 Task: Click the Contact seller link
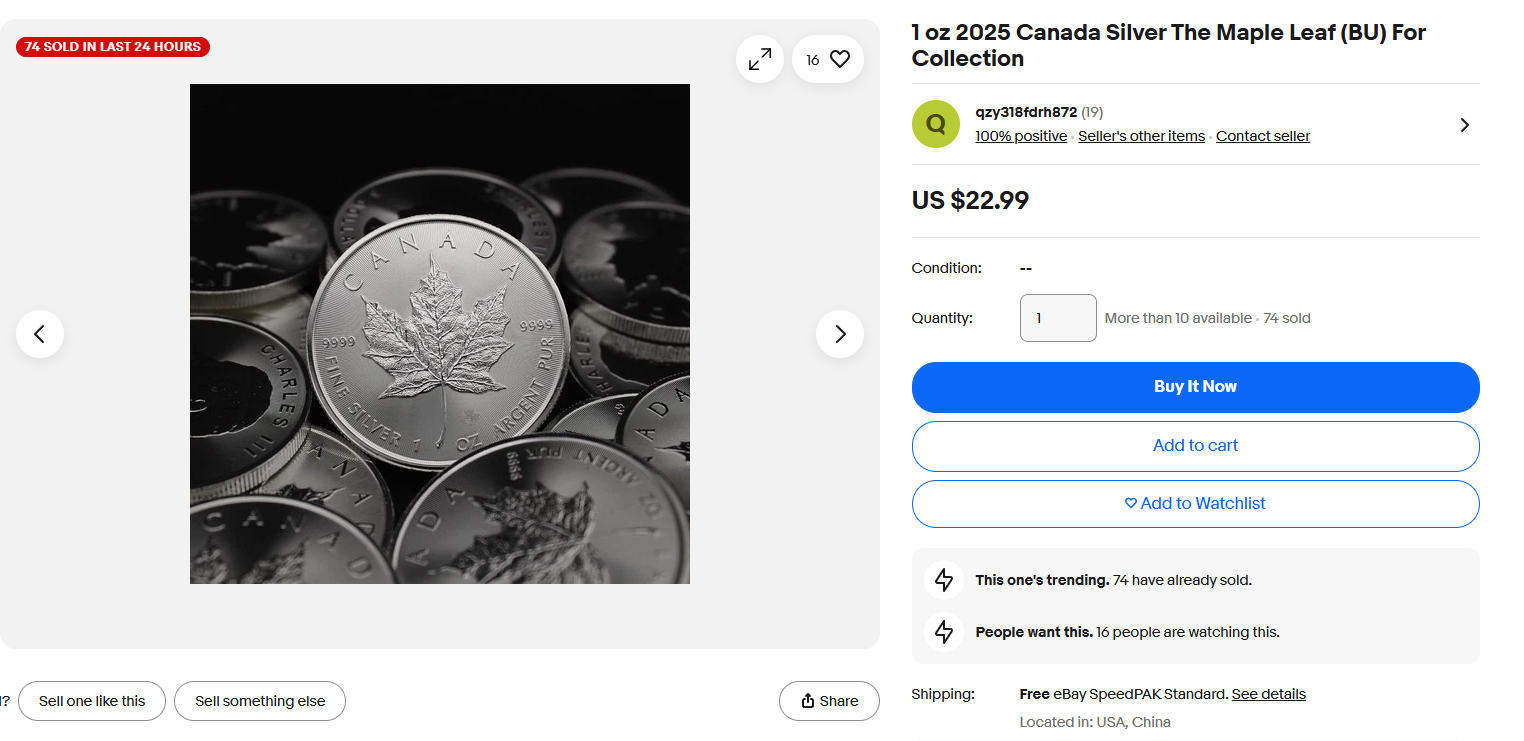click(x=1263, y=136)
